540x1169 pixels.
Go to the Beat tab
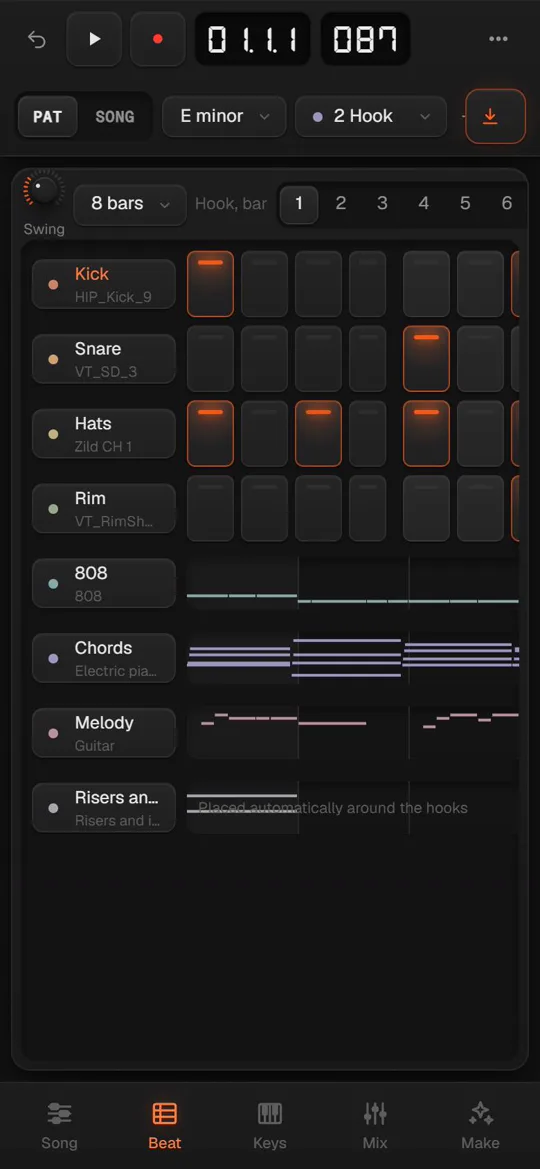165,1126
